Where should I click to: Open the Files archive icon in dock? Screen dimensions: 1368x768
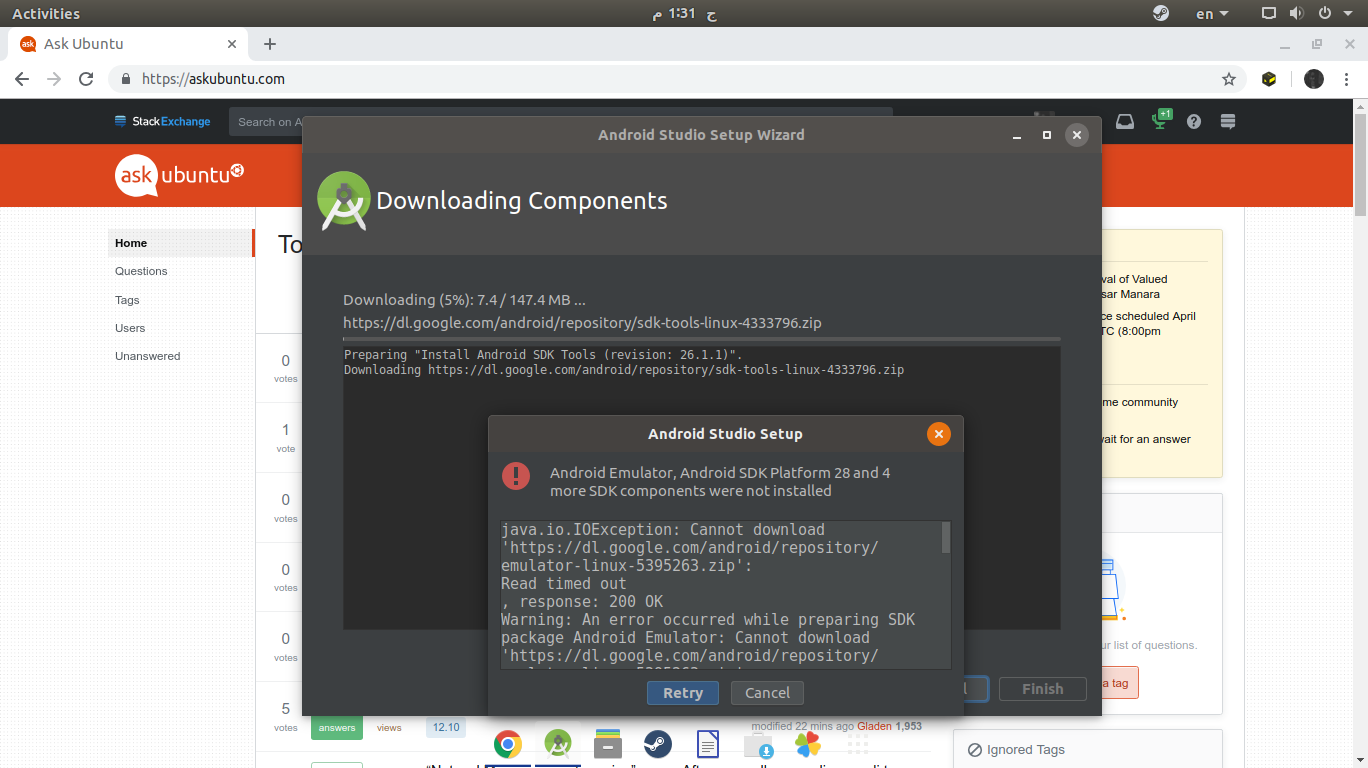(607, 744)
